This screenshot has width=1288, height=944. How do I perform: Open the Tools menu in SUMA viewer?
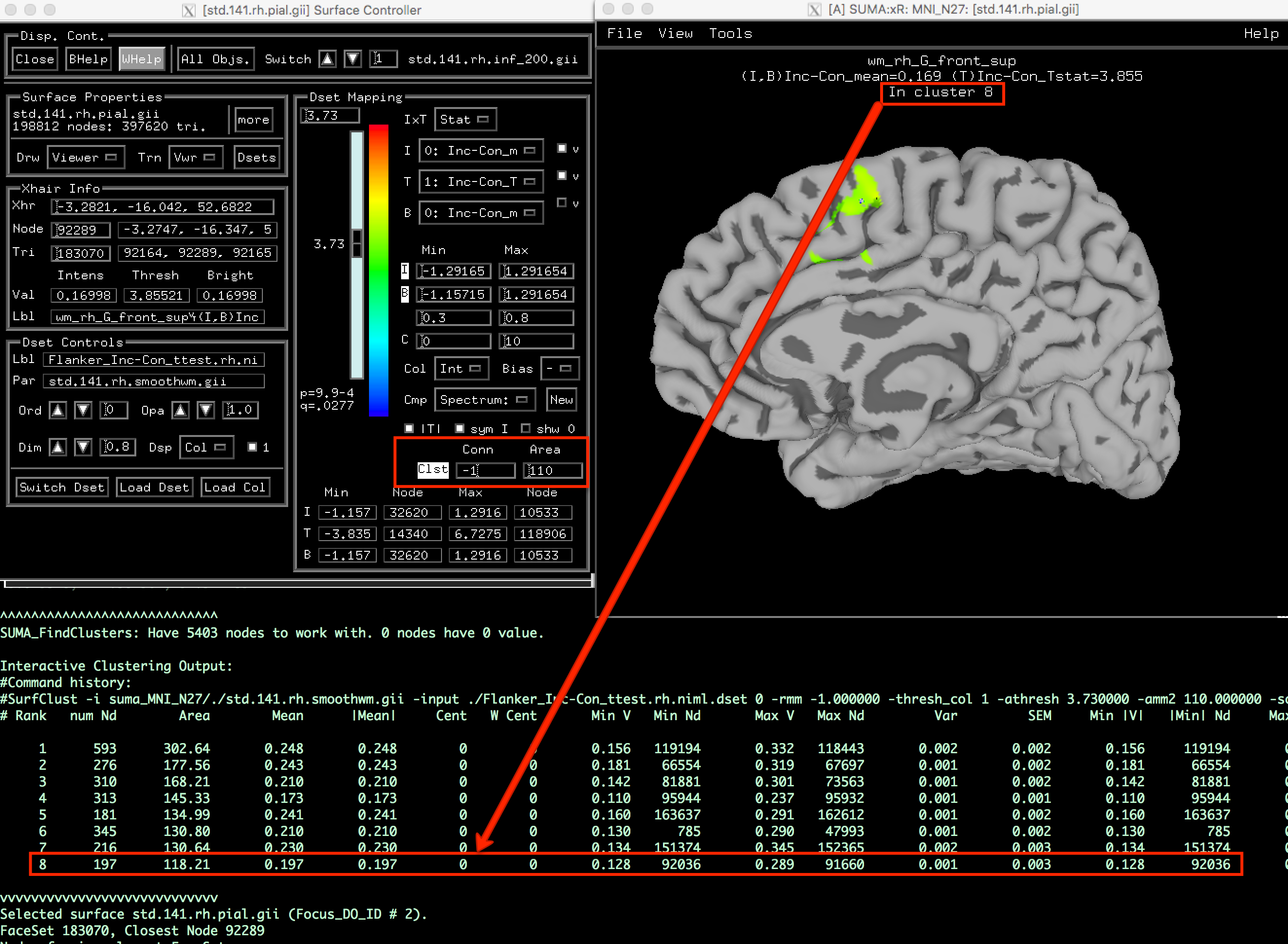tap(730, 34)
